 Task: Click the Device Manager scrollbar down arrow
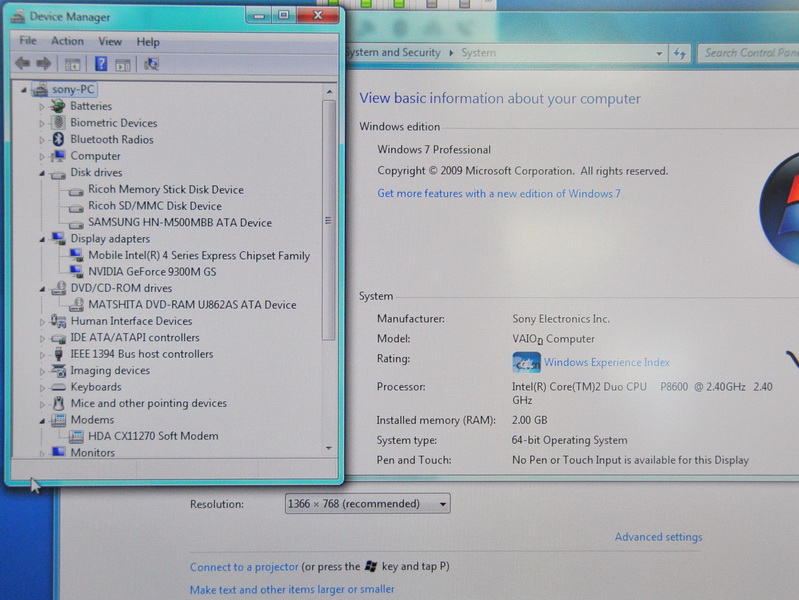(x=329, y=448)
